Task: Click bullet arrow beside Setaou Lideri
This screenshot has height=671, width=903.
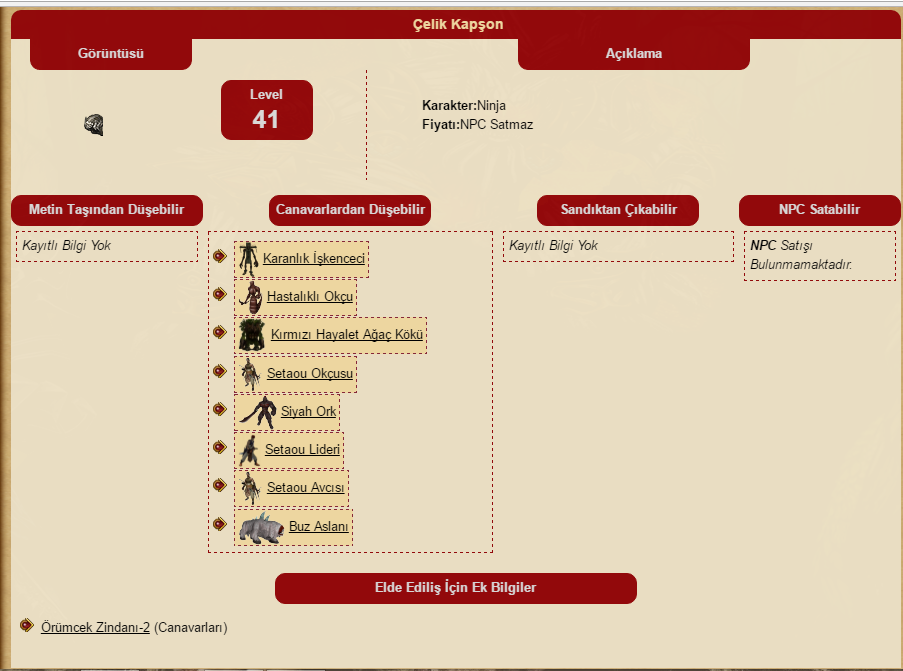Action: [x=219, y=447]
